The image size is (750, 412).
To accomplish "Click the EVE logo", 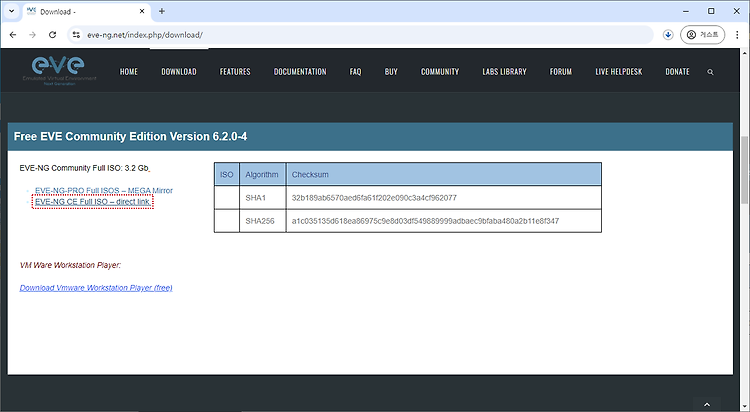I will 59,70.
